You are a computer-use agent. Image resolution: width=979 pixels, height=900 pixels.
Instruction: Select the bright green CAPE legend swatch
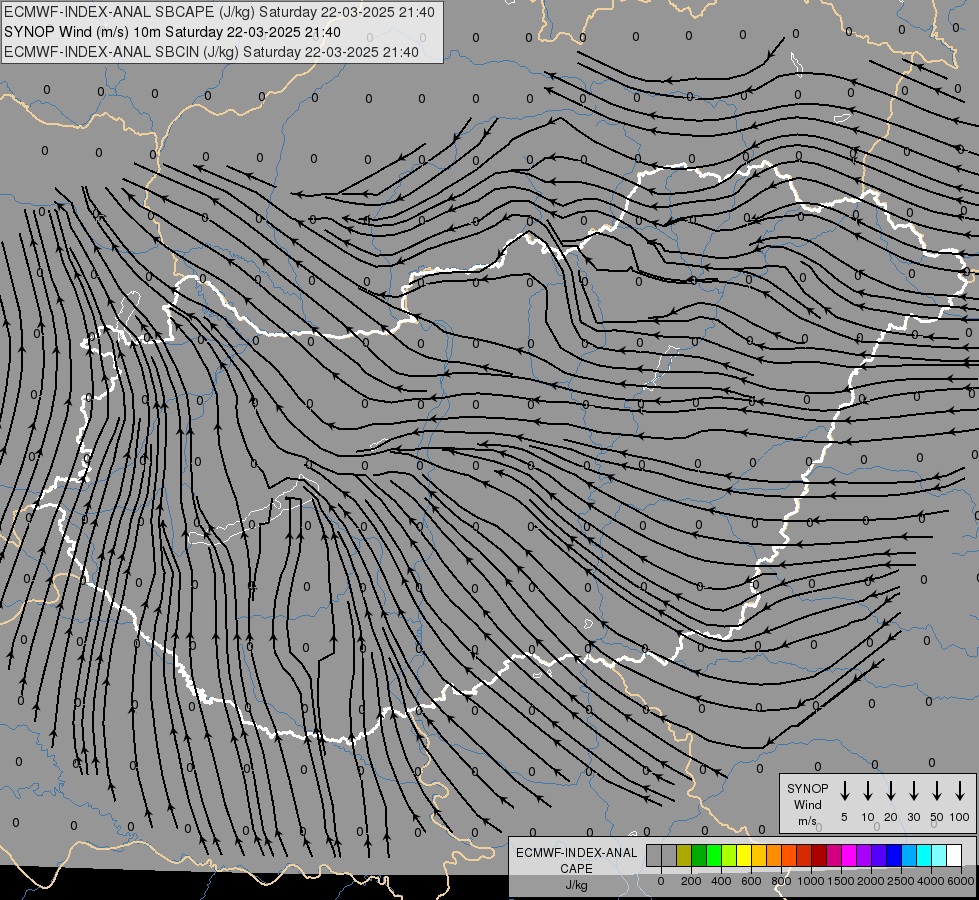coord(714,856)
